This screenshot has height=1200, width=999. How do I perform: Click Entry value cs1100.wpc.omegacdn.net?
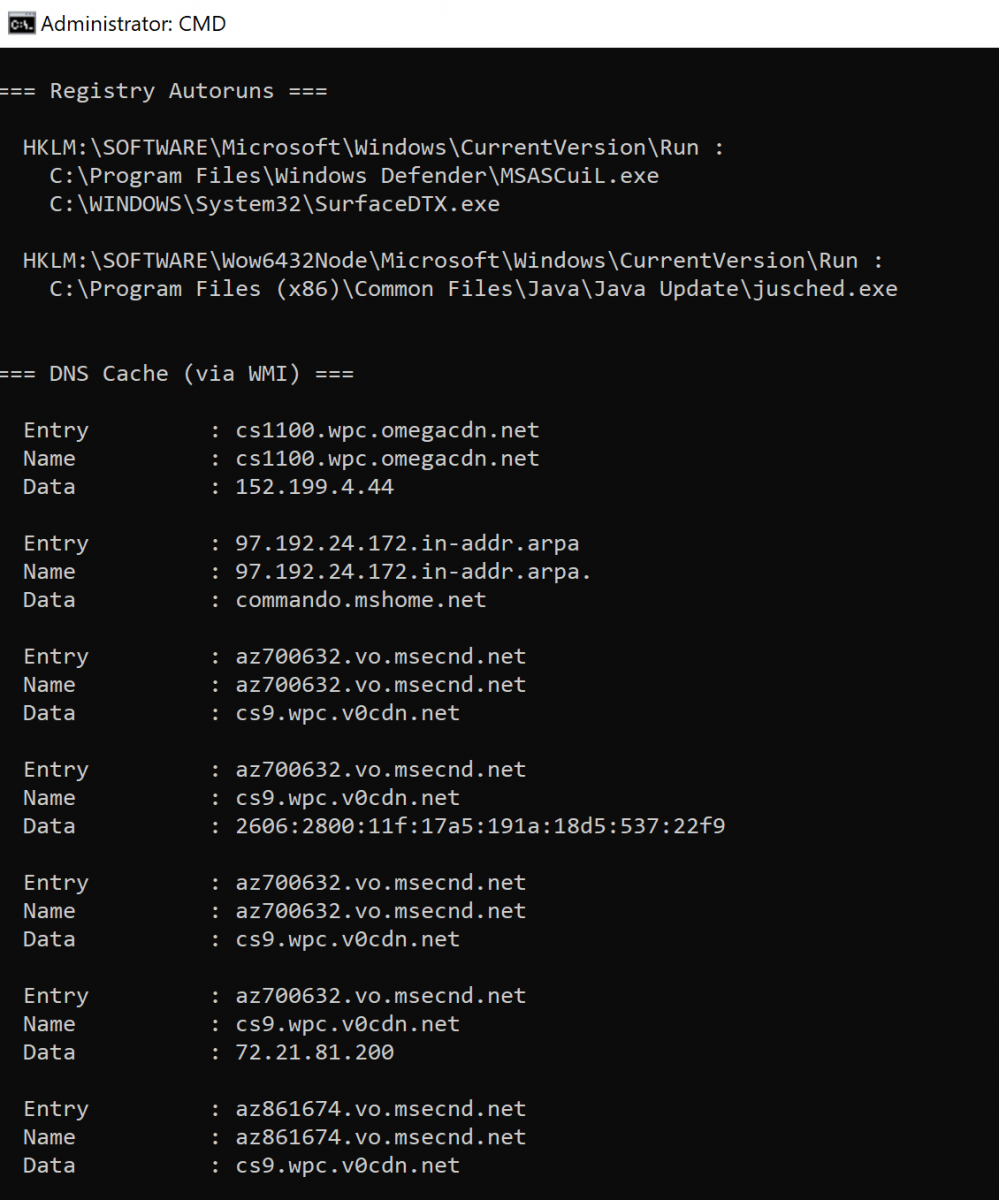(387, 431)
